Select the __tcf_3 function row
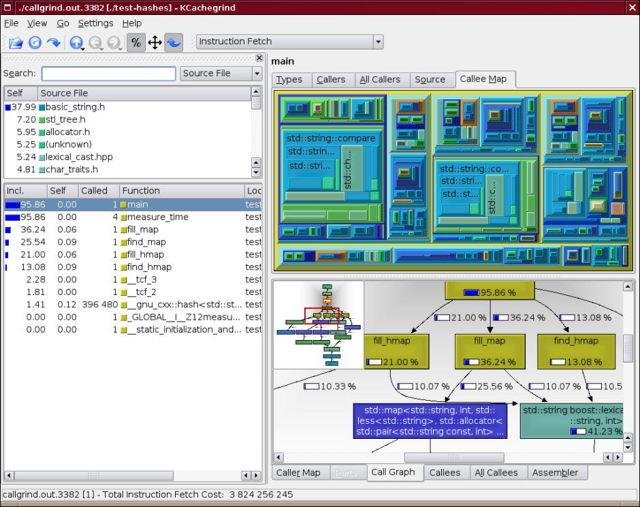Image resolution: width=640 pixels, height=507 pixels. pyautogui.click(x=133, y=280)
